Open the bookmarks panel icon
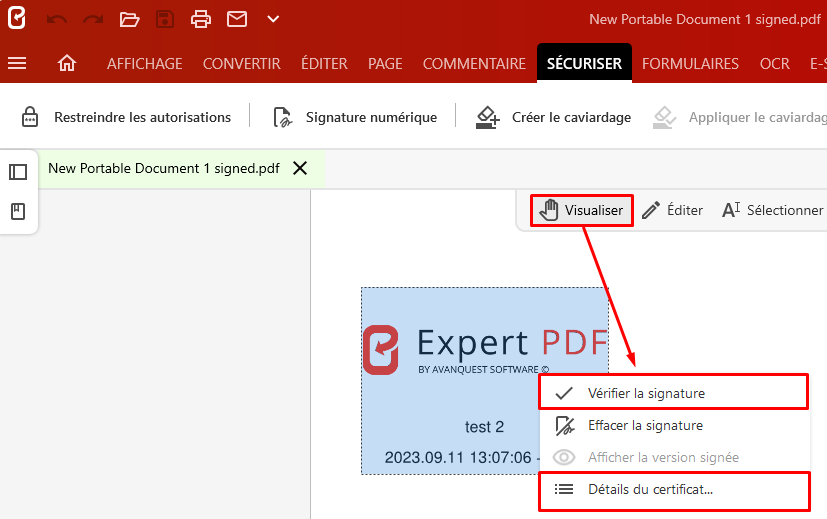The width and height of the screenshot is (827, 519). coord(18,212)
